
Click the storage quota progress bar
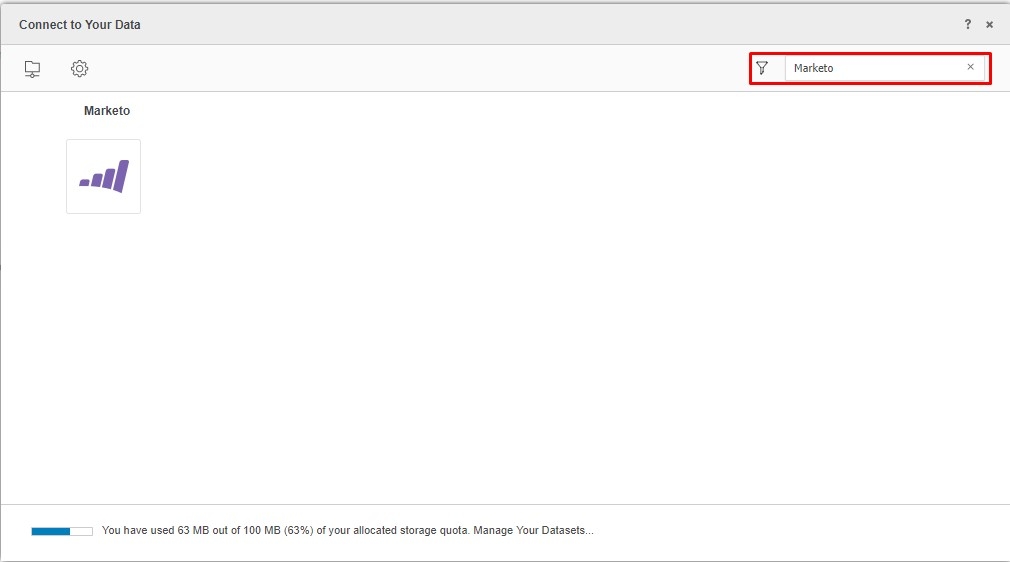tap(62, 531)
